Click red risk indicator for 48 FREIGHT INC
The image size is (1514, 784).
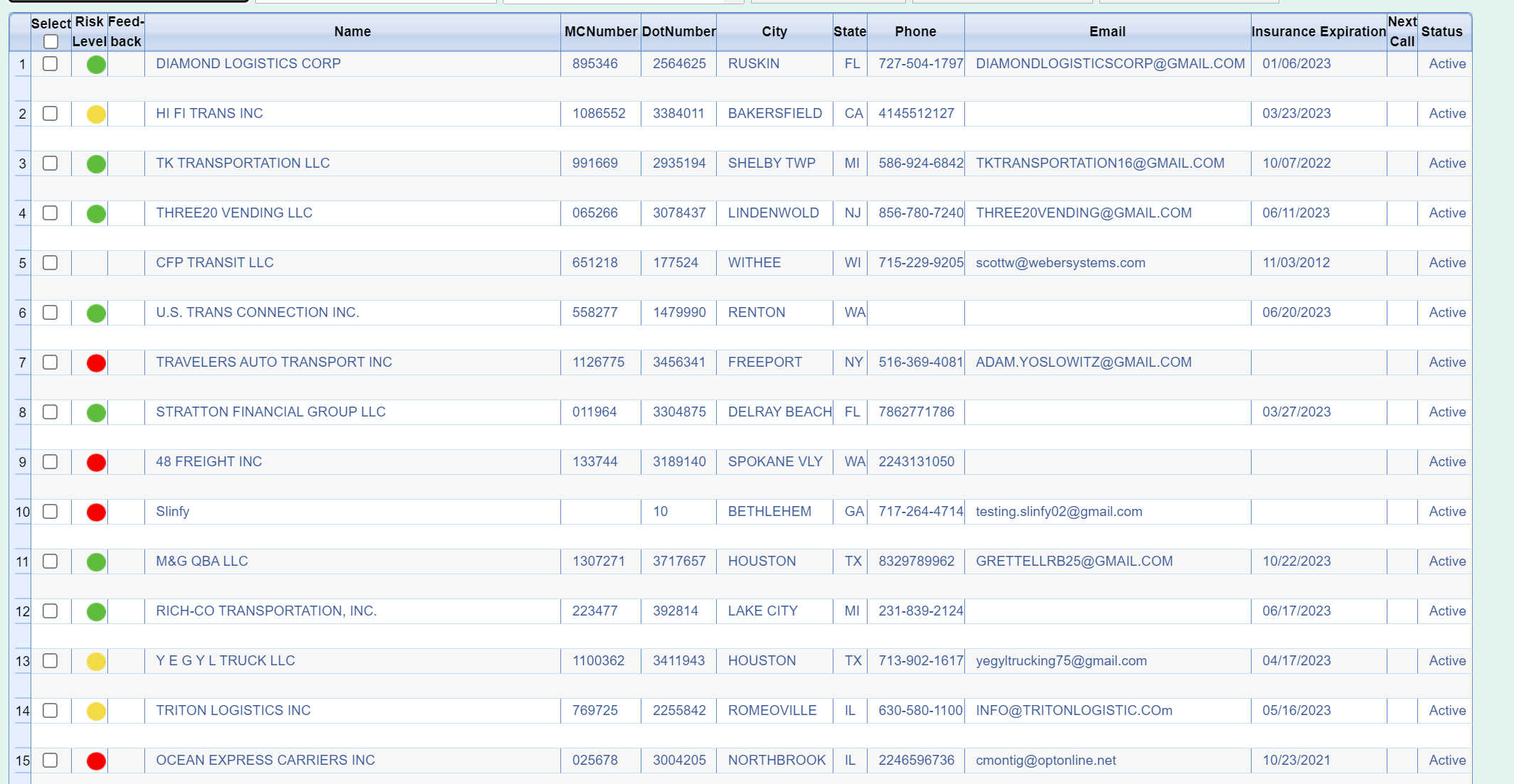point(96,463)
